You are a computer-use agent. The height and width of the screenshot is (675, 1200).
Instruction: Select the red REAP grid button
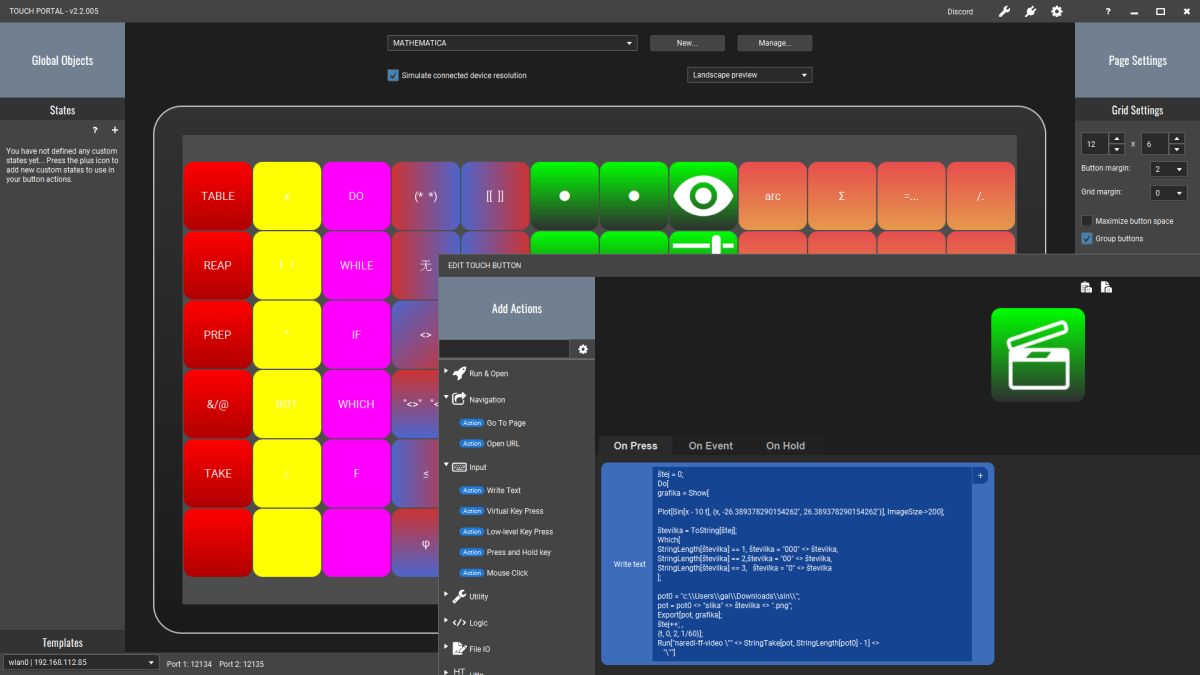(217, 265)
